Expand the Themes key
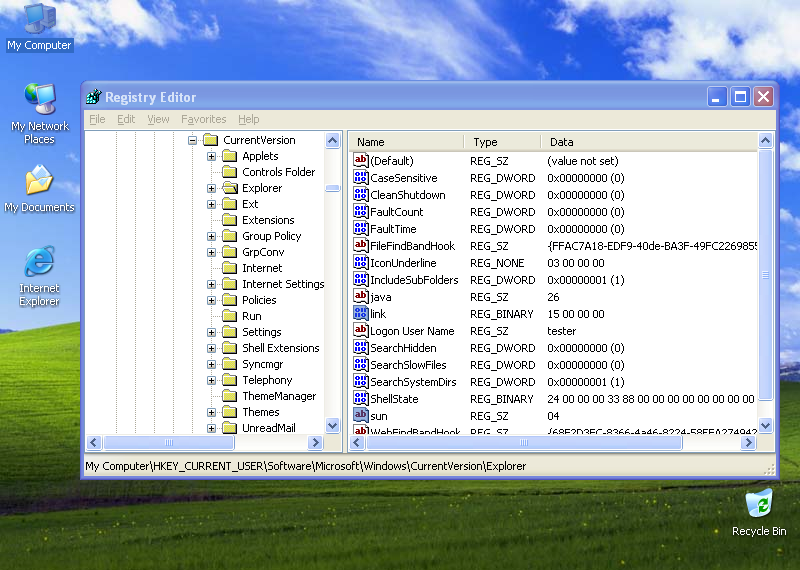The width and height of the screenshot is (800, 570). pyautogui.click(x=211, y=412)
